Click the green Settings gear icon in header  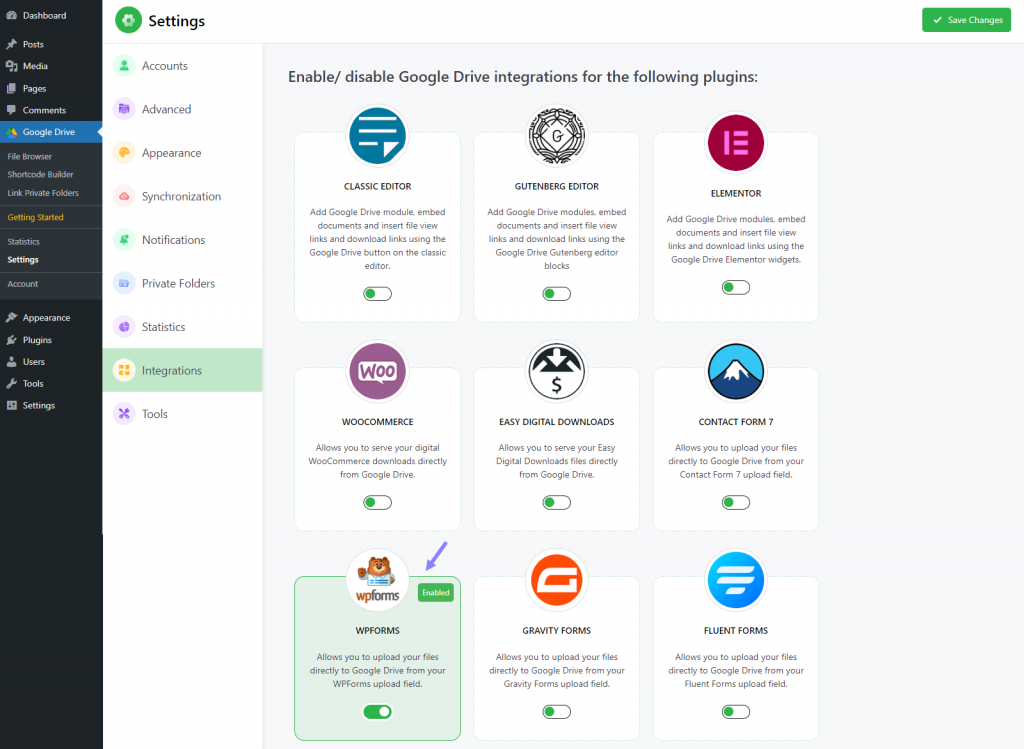128,20
